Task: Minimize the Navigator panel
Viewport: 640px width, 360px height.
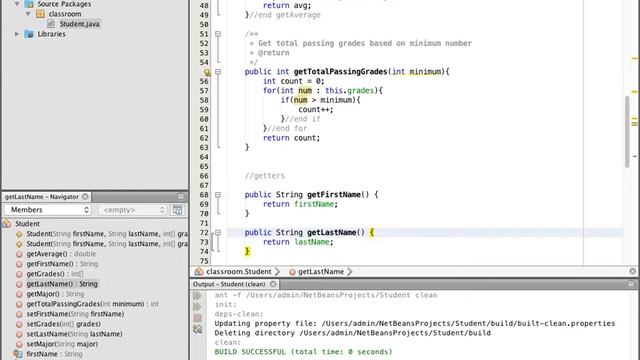Action: click(181, 196)
